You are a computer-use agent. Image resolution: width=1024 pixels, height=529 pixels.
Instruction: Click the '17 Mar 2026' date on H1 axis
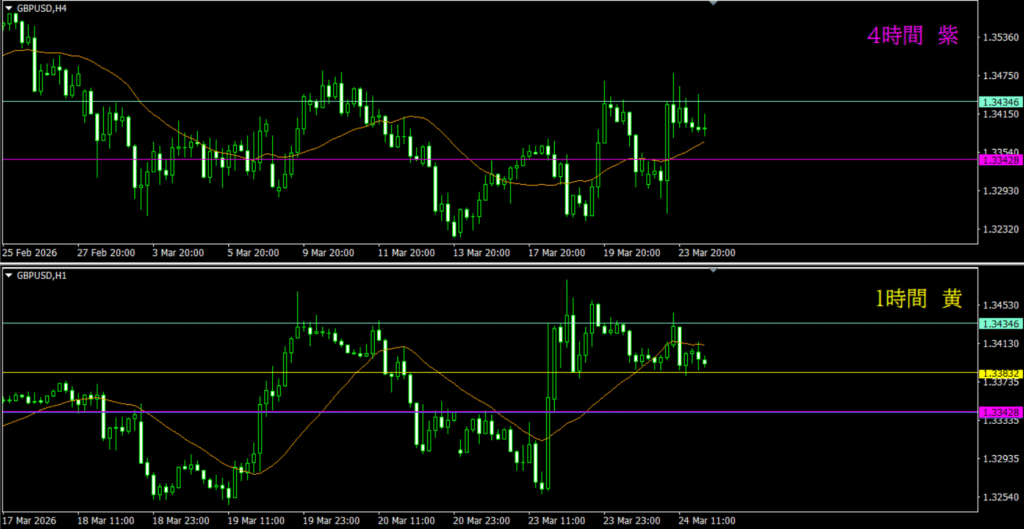31,520
